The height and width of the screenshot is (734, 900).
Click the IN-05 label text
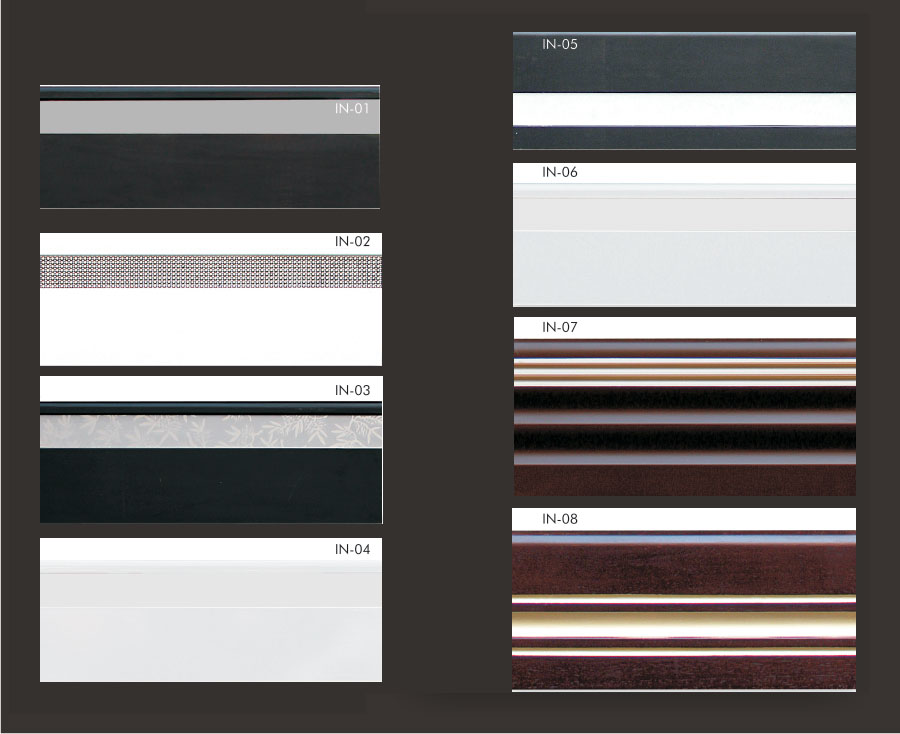(x=560, y=44)
